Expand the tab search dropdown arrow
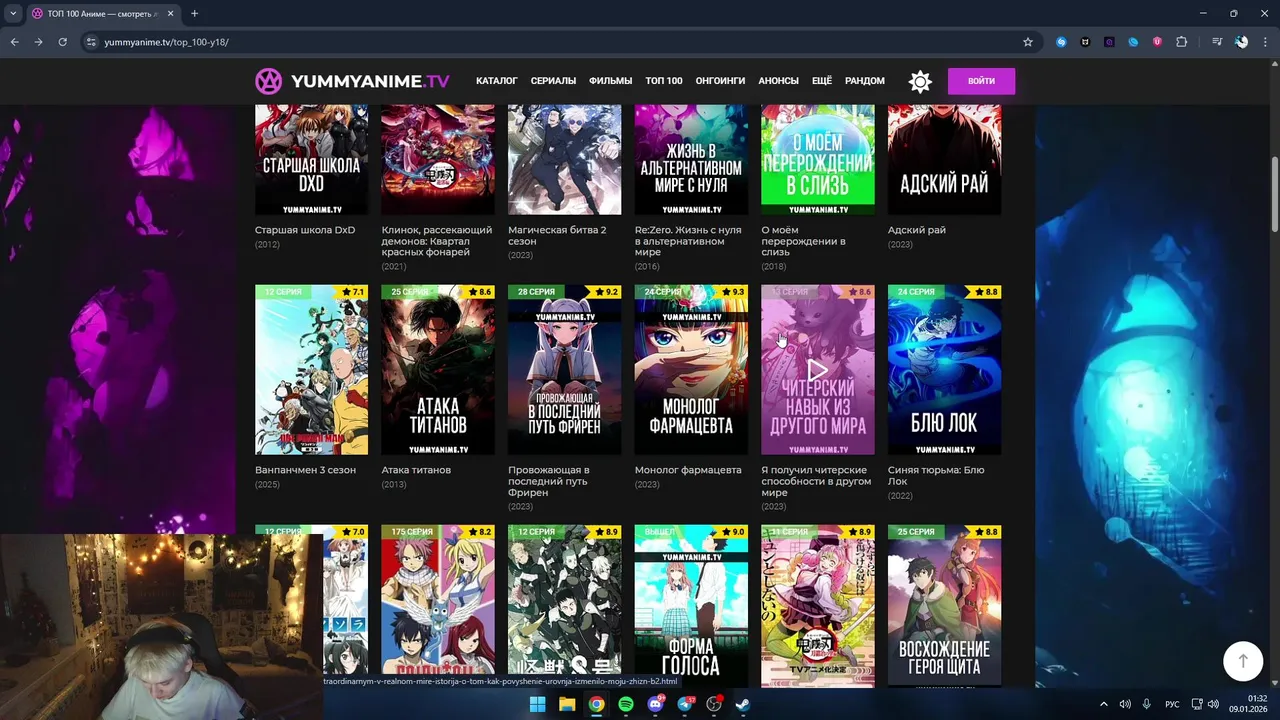 coord(13,13)
